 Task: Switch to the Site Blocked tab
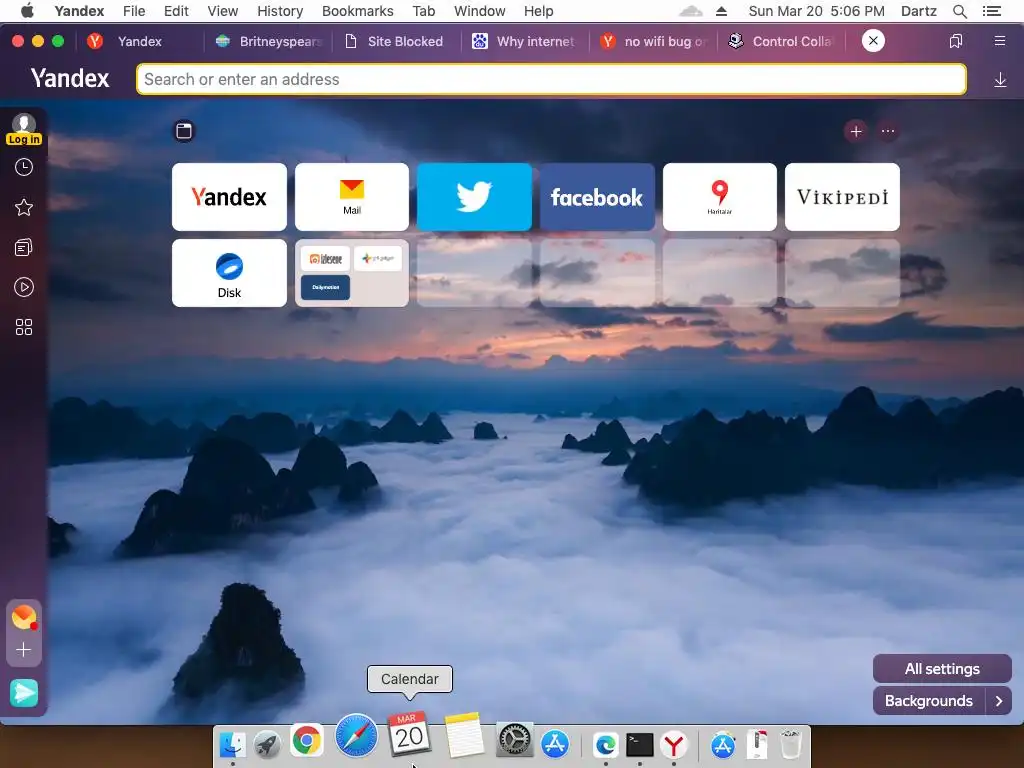[x=396, y=41]
